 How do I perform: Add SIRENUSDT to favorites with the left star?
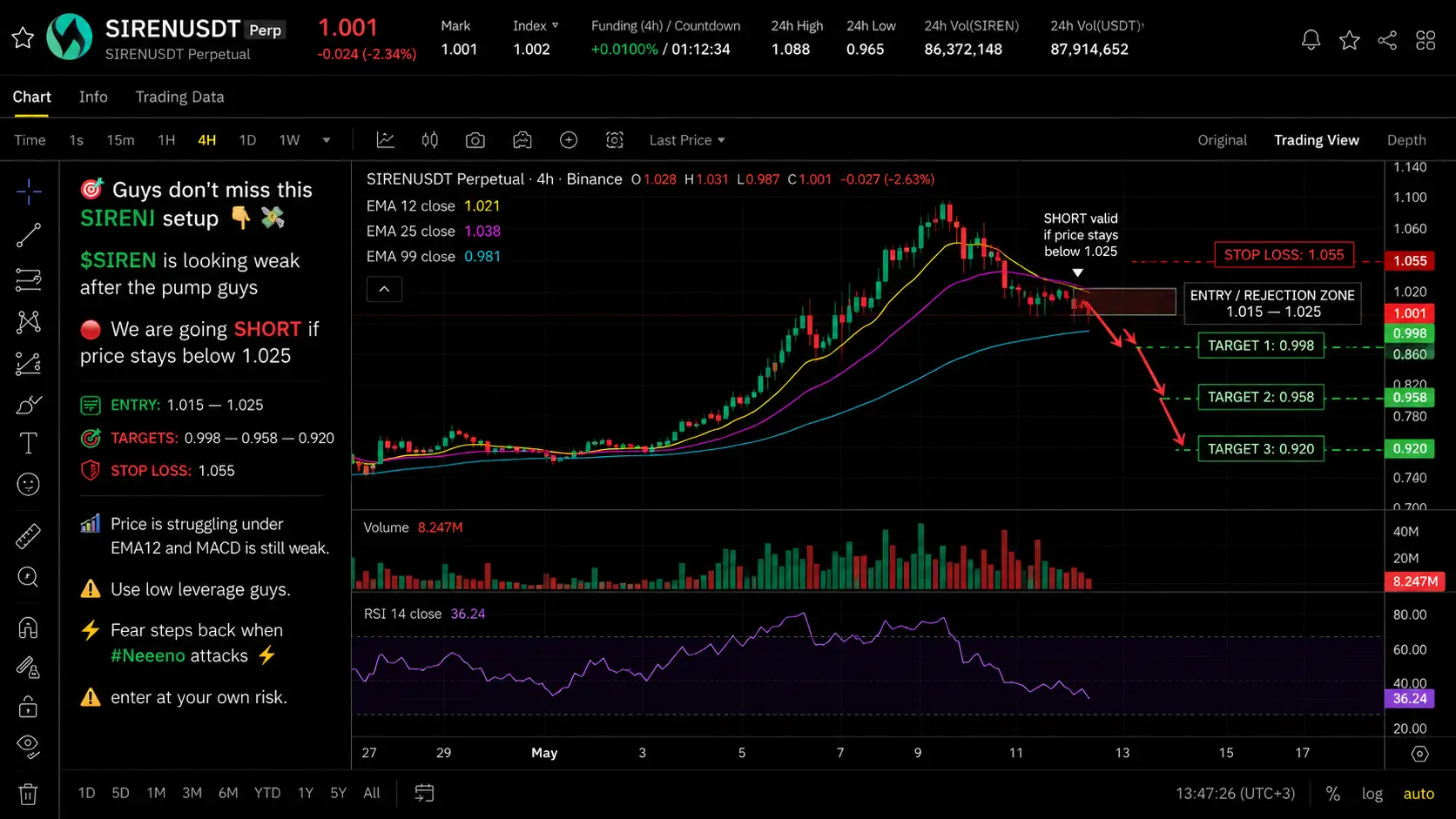tap(23, 37)
